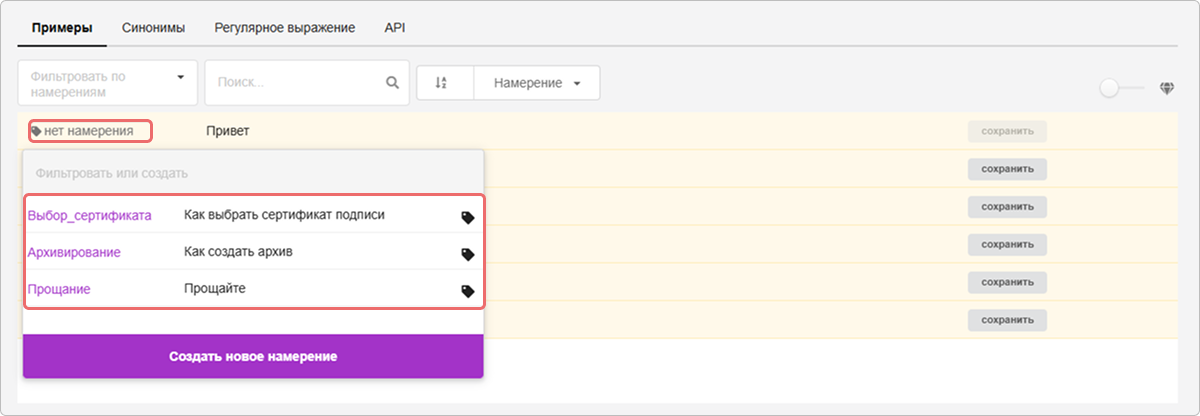
Task: Click the magnifier search icon
Action: tap(393, 83)
